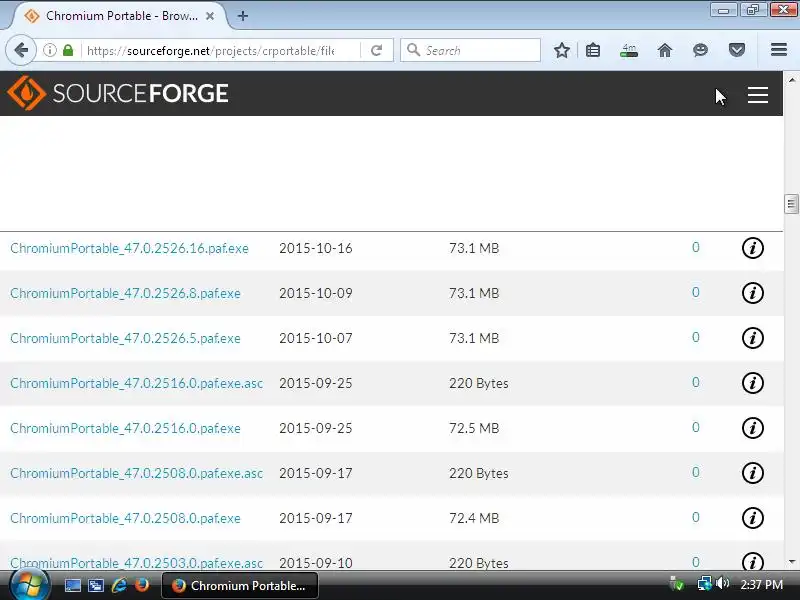Click download count 0 for 47.0.2526.16 row
800x600 pixels.
point(695,247)
